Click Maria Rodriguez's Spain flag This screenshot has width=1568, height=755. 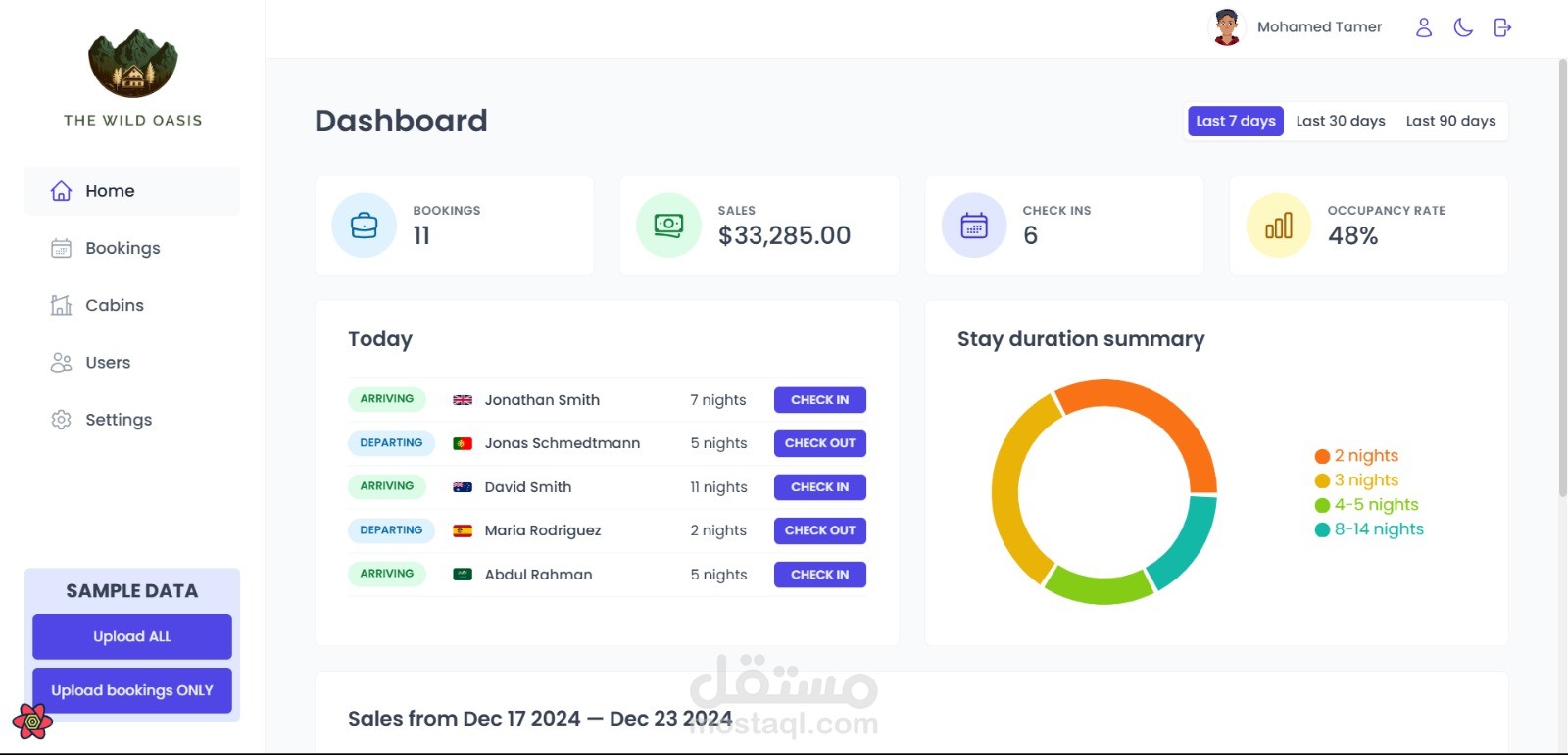(x=463, y=530)
